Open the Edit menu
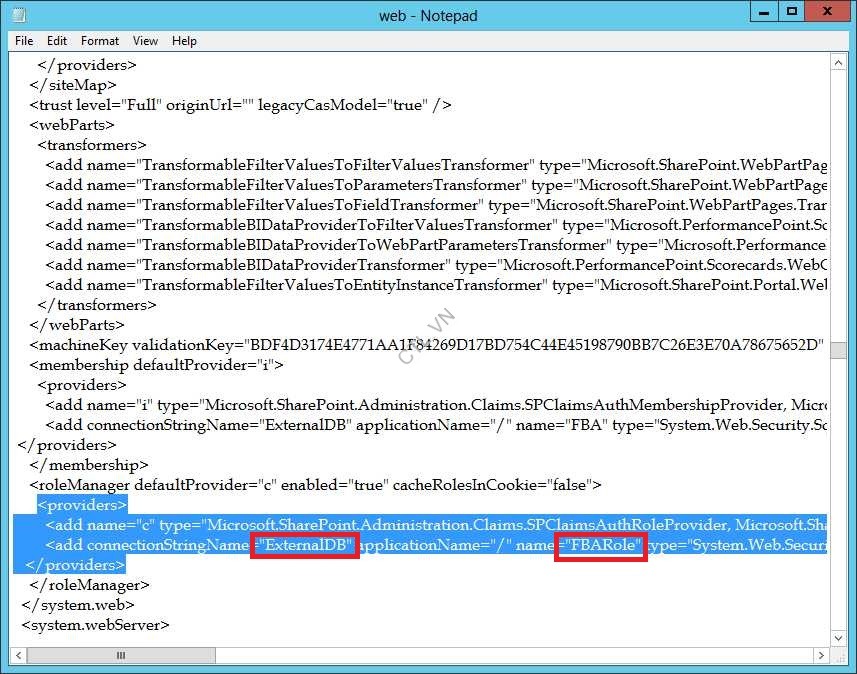 (x=57, y=41)
